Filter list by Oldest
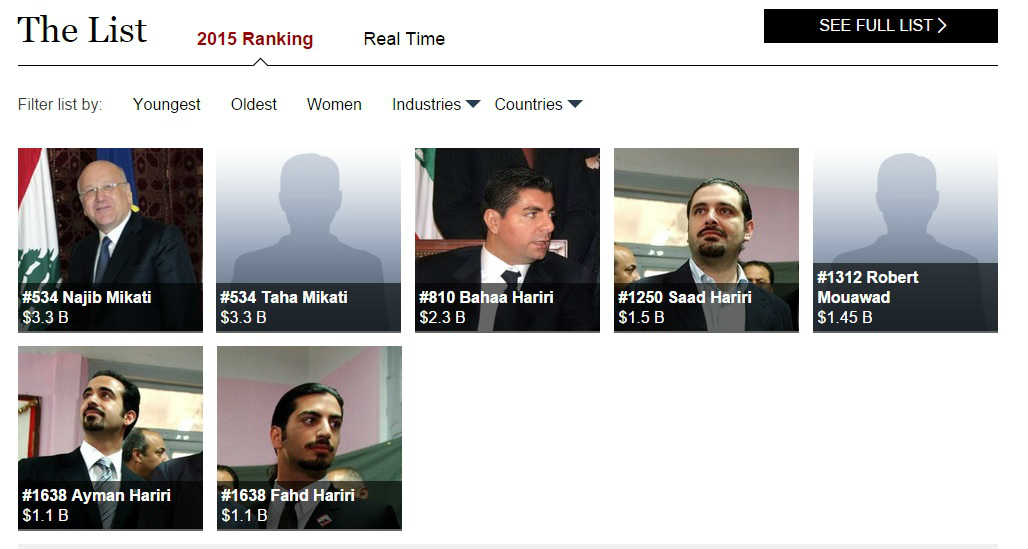This screenshot has width=1028, height=549. point(254,104)
